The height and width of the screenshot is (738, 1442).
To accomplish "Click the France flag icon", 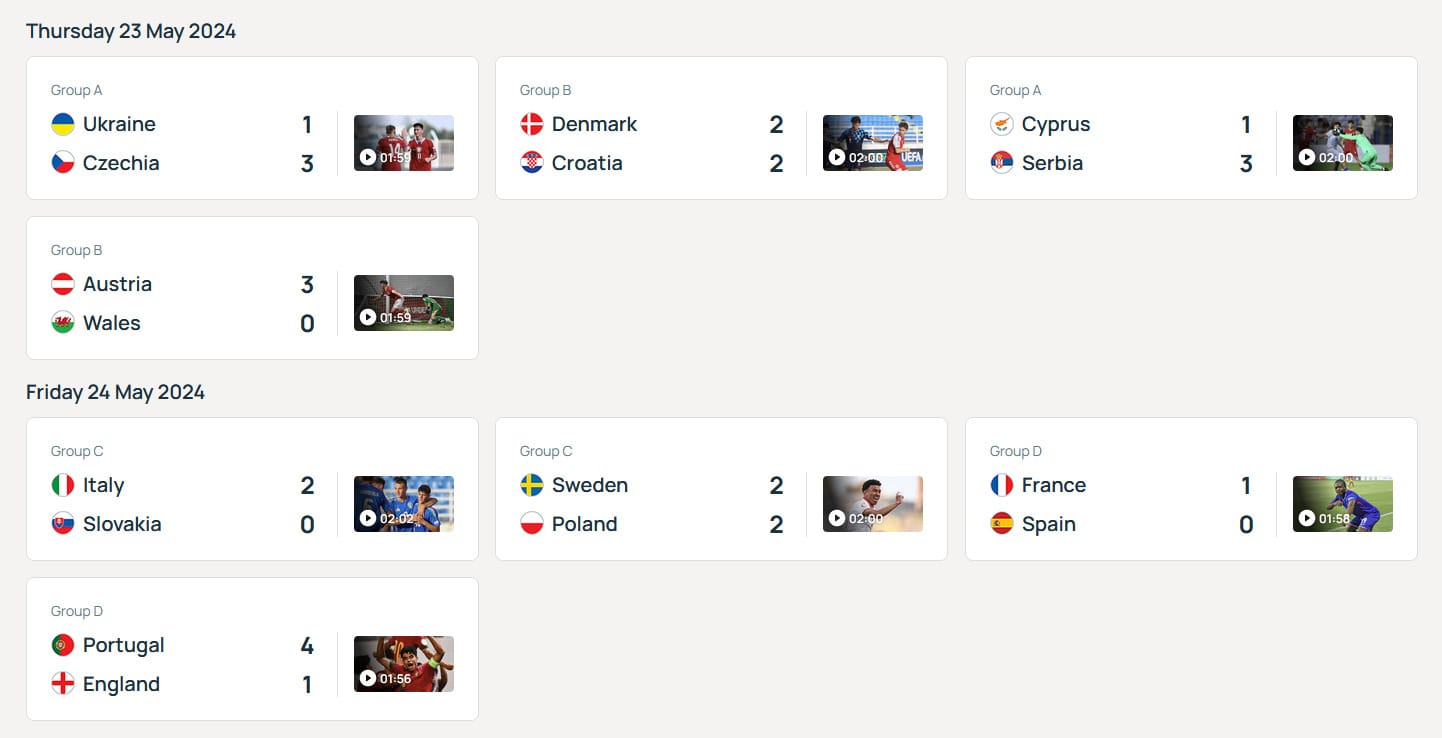I will [1001, 485].
